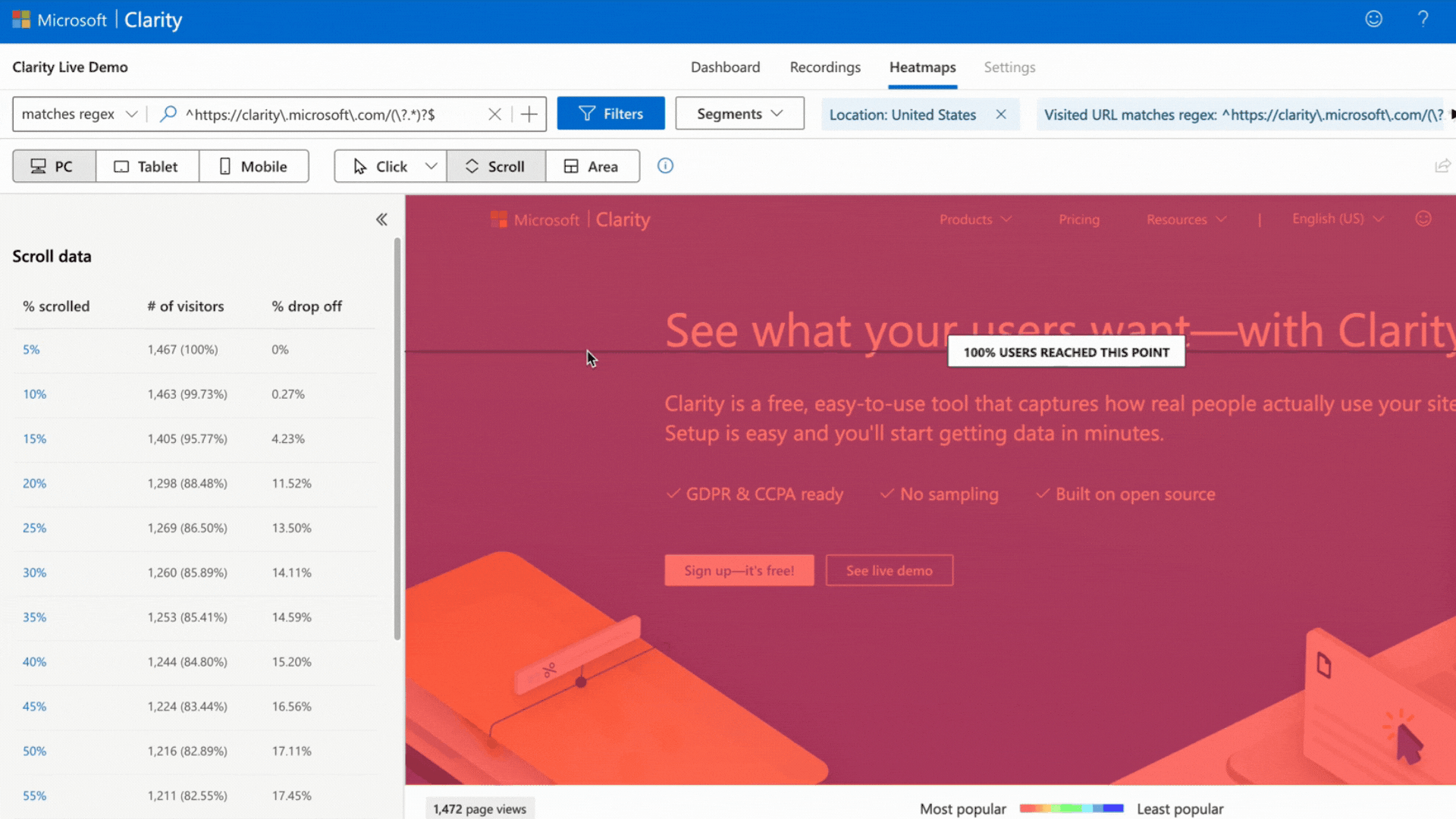Screen dimensions: 1456x819
Task: Click the Microsoft Clarity logo in preview
Action: 570,219
